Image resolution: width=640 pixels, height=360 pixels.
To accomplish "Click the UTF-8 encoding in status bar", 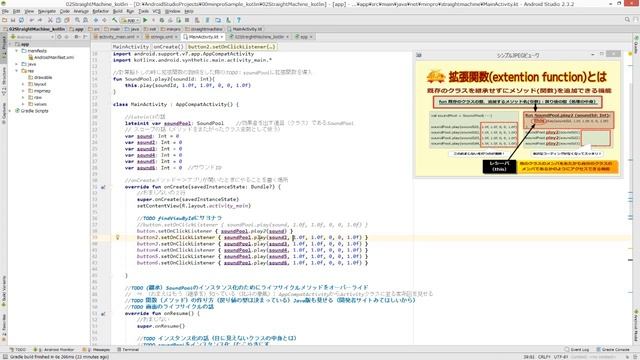I will point(560,357).
